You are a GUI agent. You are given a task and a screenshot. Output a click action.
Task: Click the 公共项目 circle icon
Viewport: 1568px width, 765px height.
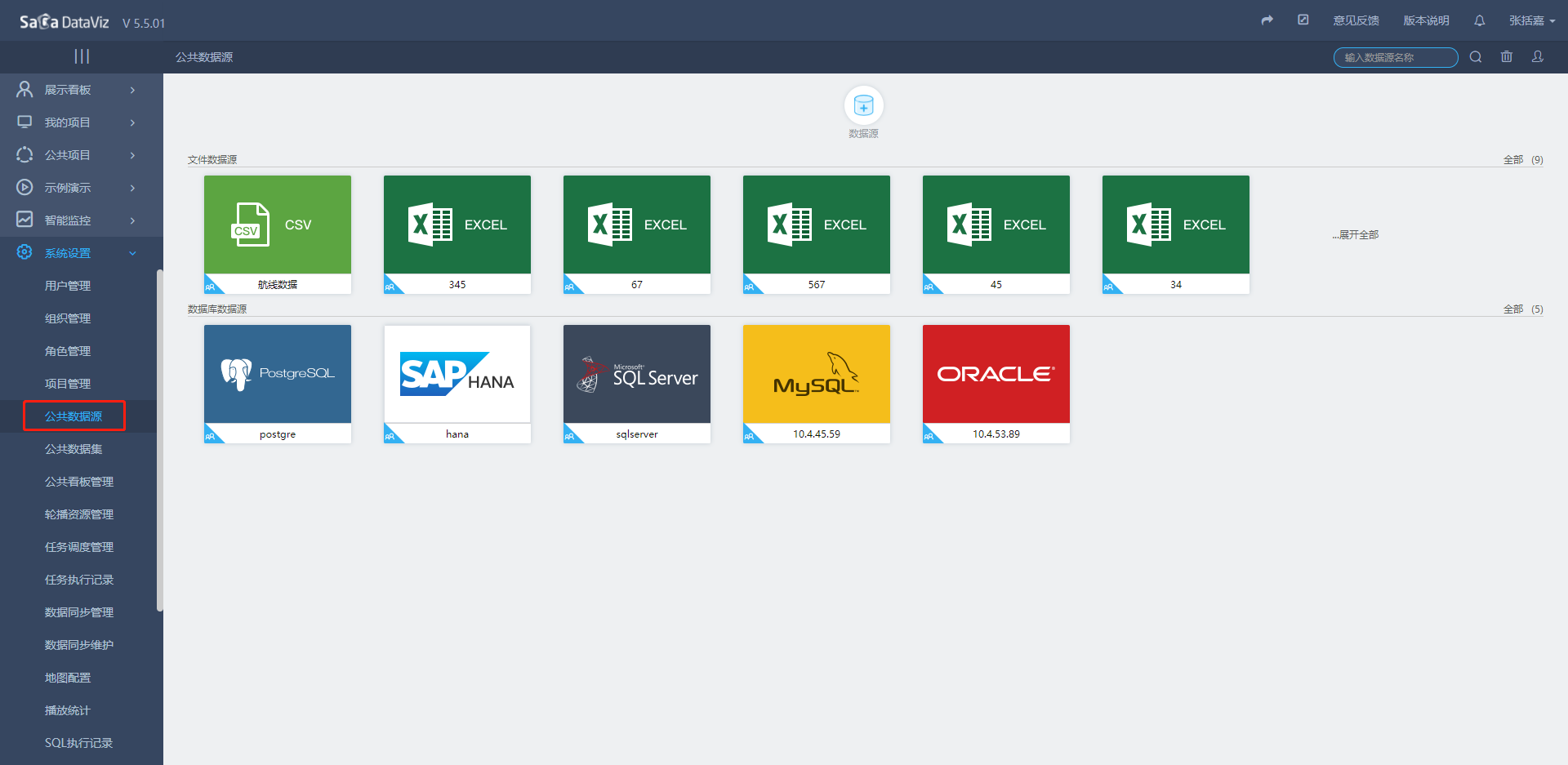click(25, 154)
